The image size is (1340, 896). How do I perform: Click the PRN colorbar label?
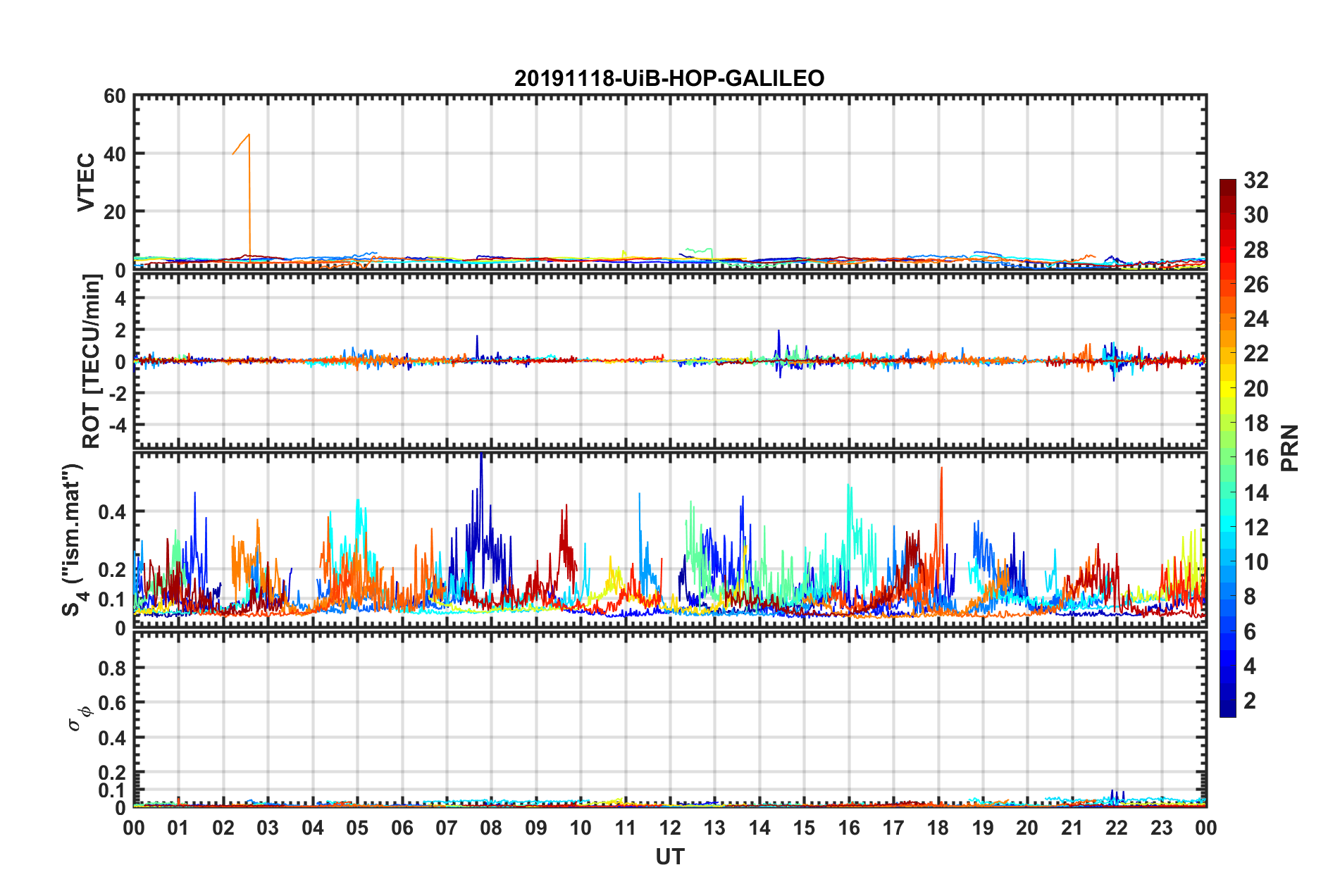tap(1290, 448)
